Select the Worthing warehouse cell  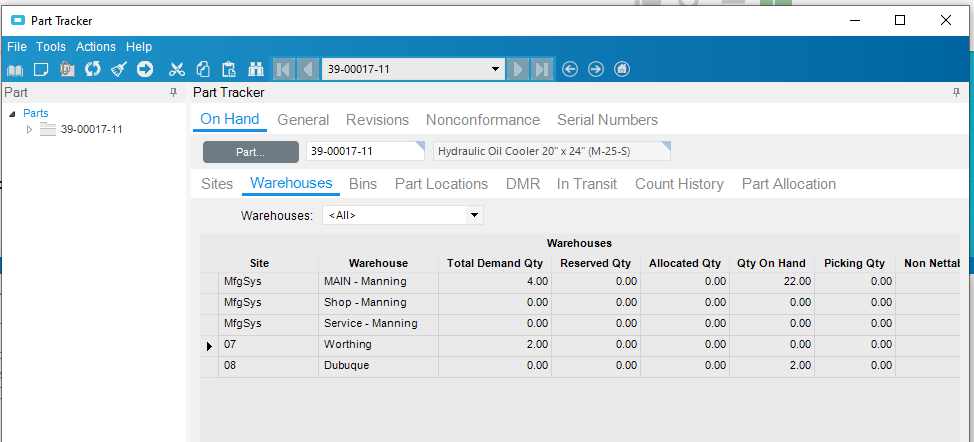pyautogui.click(x=378, y=345)
